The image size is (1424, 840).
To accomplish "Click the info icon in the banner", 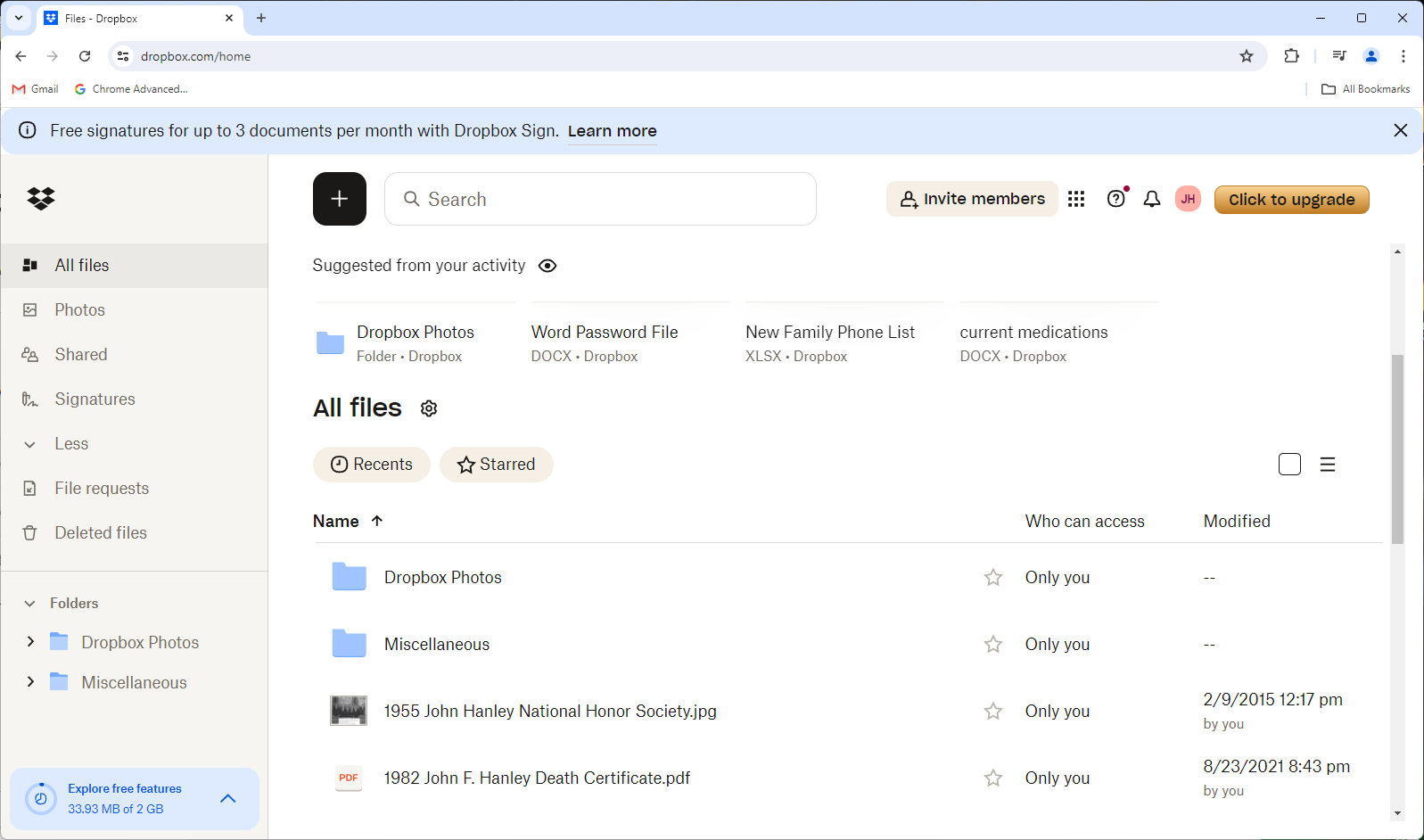I will [x=28, y=130].
